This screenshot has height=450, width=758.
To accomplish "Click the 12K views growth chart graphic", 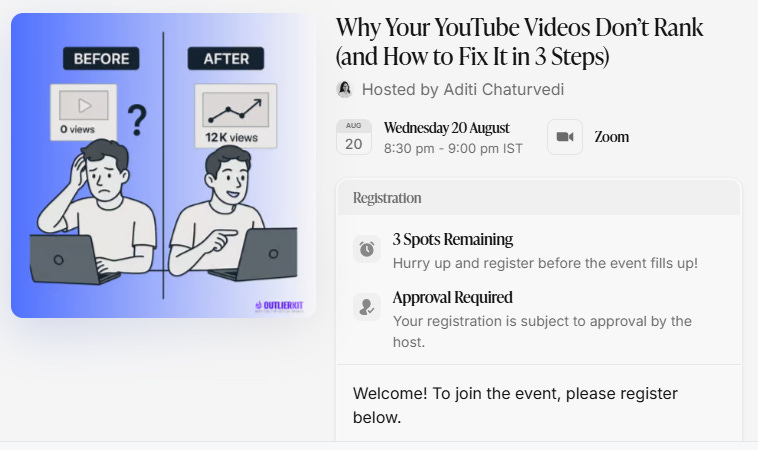I will [x=235, y=116].
